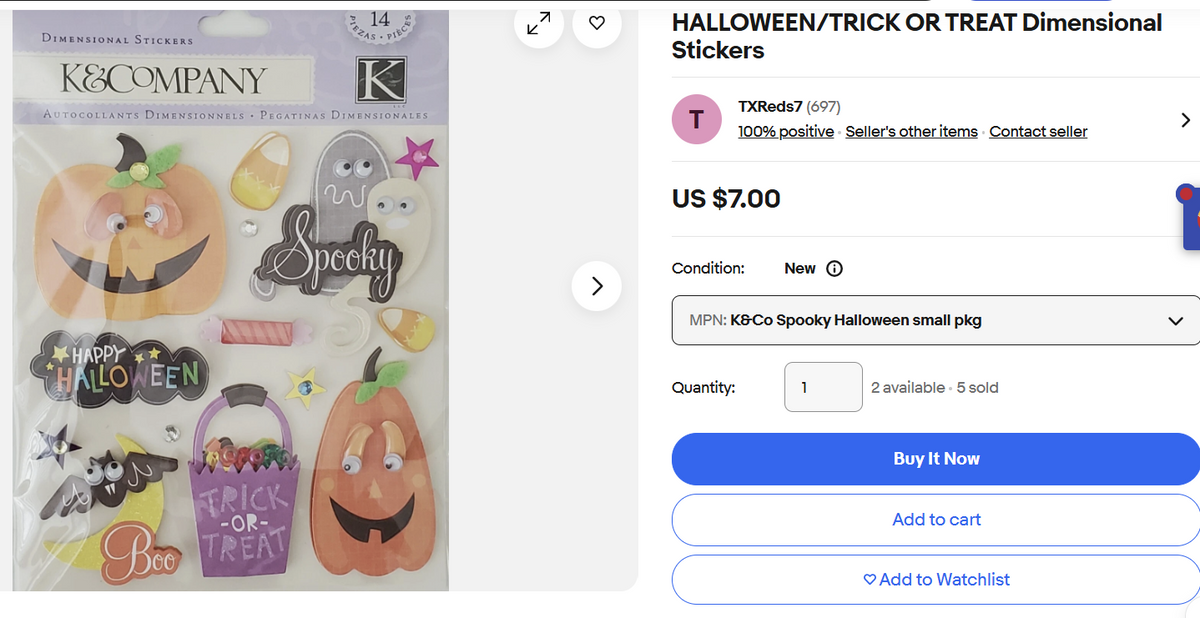Add the stickers to cart
Viewport: 1200px width, 618px height.
(936, 519)
